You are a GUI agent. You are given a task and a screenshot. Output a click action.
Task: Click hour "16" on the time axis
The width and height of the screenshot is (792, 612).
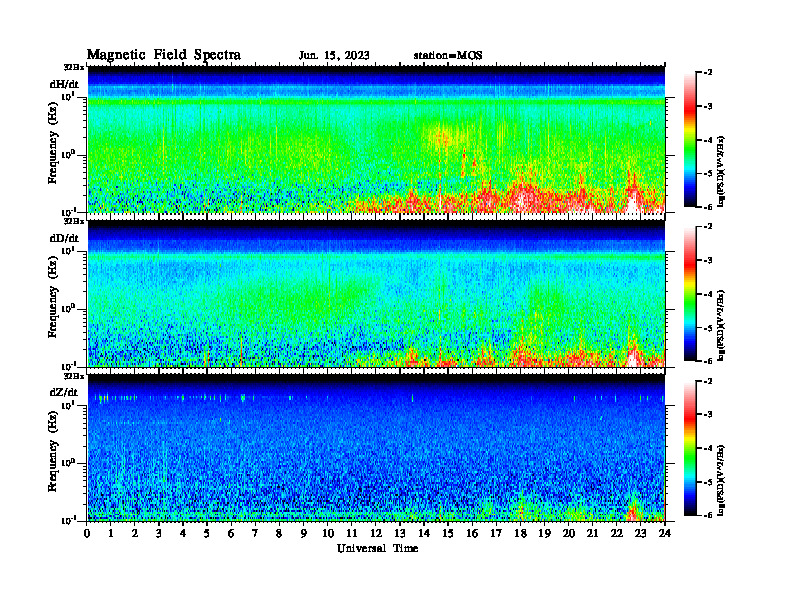(x=472, y=533)
